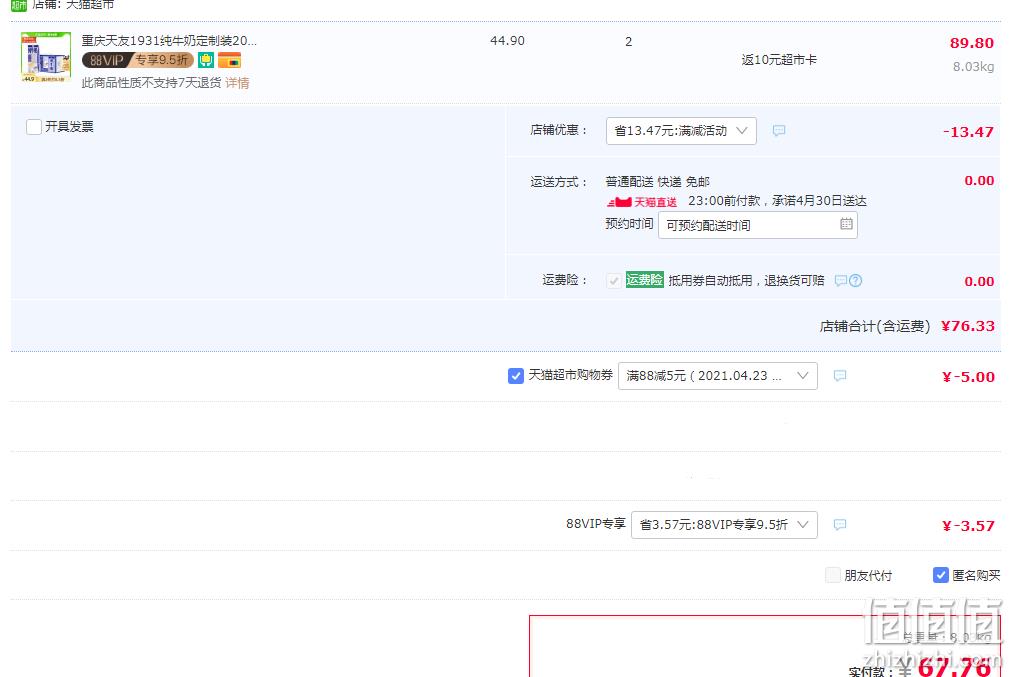Click the 返10元超市卡 promotion text
1012x677 pixels.
click(779, 60)
